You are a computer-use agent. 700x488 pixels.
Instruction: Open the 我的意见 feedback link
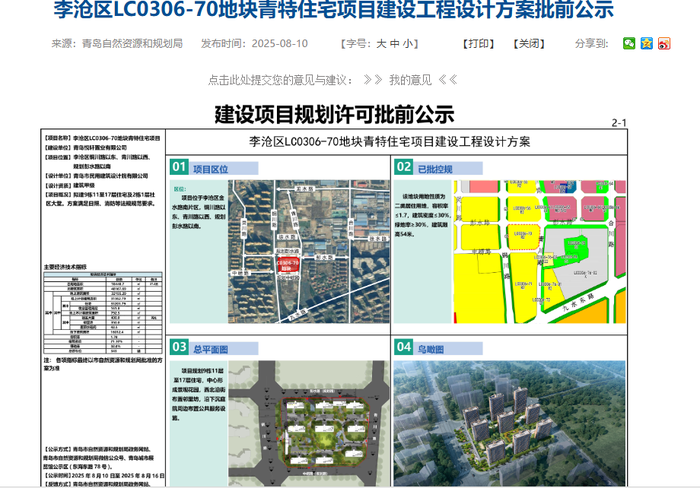[410, 80]
